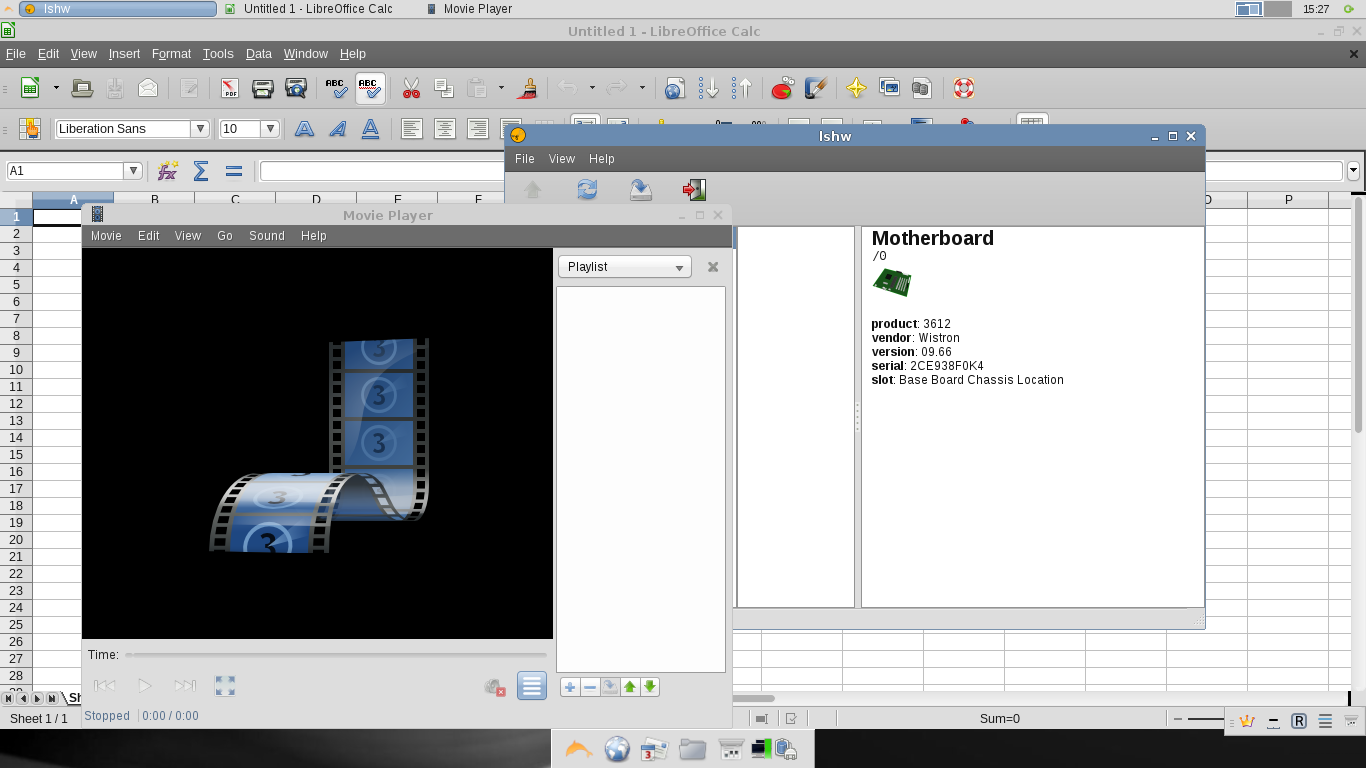
Task: Open the Sound menu in Movie Player
Action: tap(267, 236)
